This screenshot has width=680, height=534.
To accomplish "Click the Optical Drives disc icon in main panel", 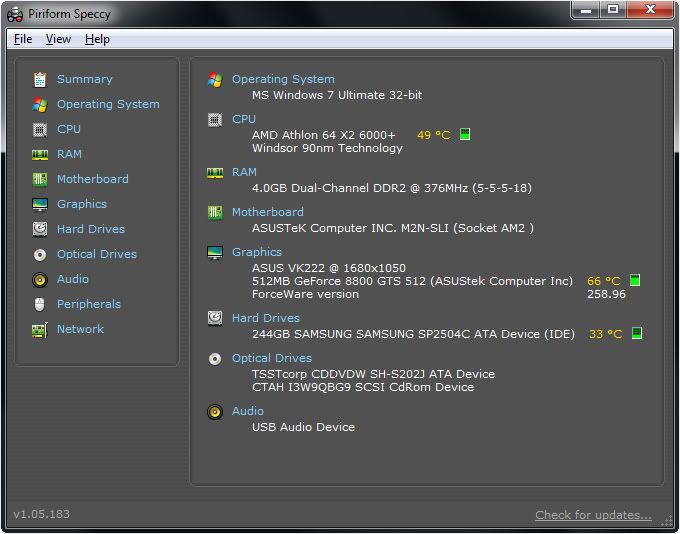I will 215,359.
